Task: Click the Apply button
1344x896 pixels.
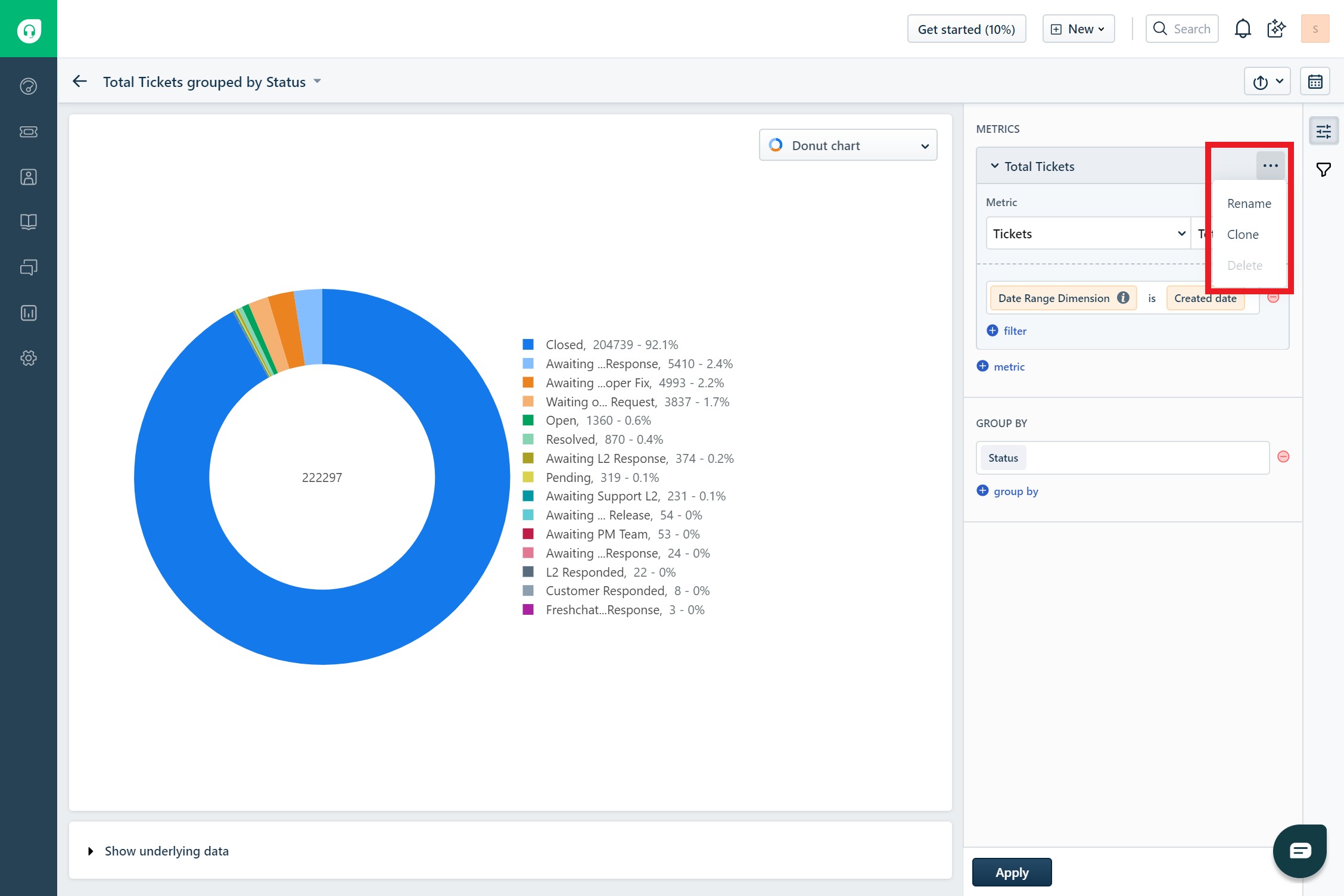Action: tap(1012, 872)
